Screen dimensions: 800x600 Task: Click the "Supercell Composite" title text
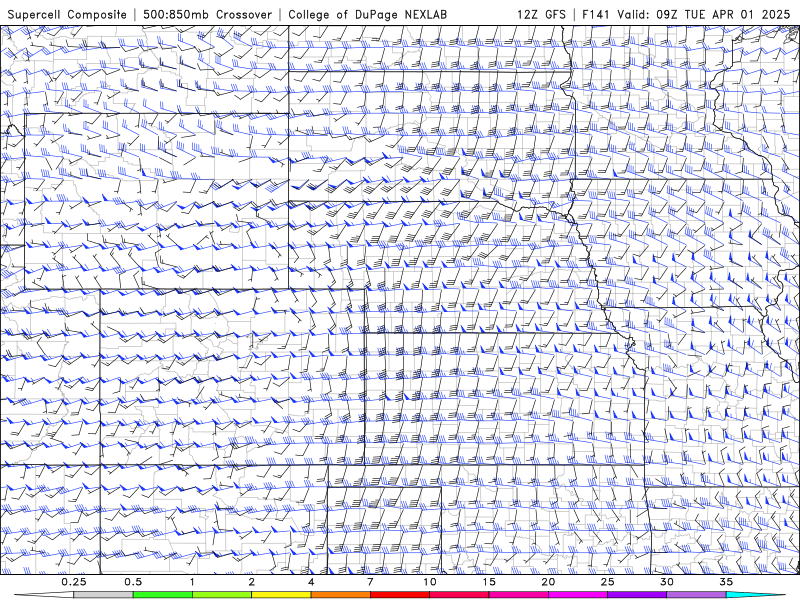point(67,14)
